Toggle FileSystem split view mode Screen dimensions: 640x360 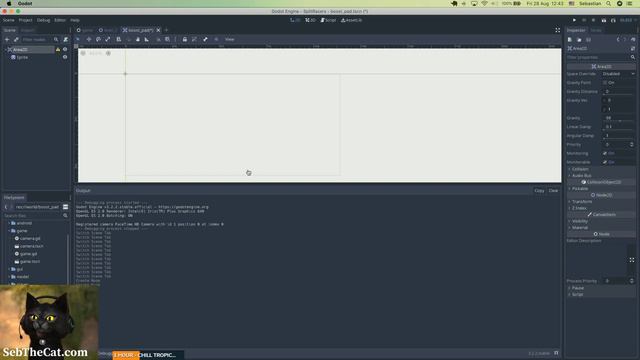tap(65, 207)
